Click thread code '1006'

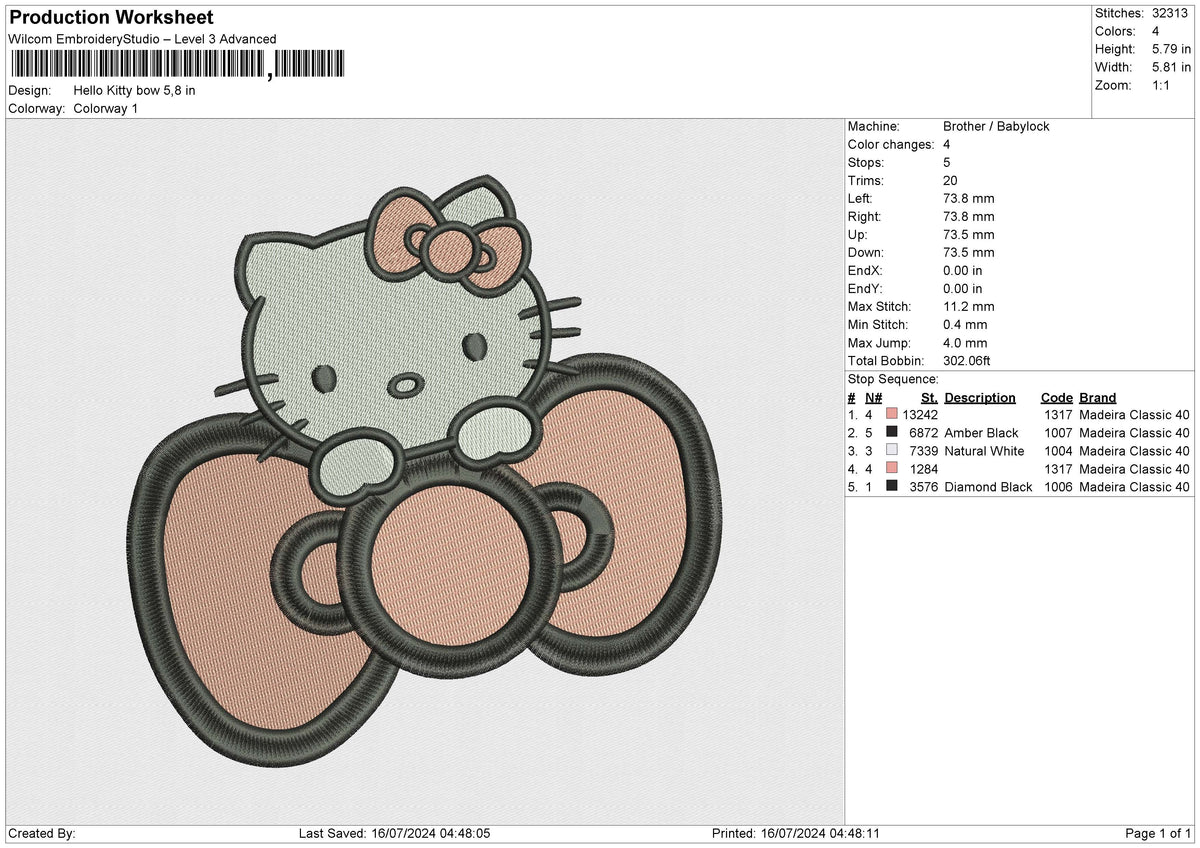point(1059,487)
